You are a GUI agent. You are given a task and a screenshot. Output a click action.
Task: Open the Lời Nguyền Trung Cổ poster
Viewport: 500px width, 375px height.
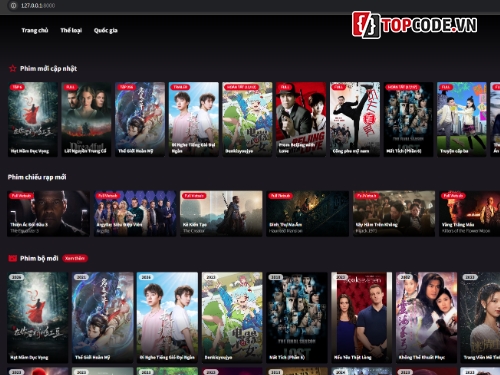point(86,119)
